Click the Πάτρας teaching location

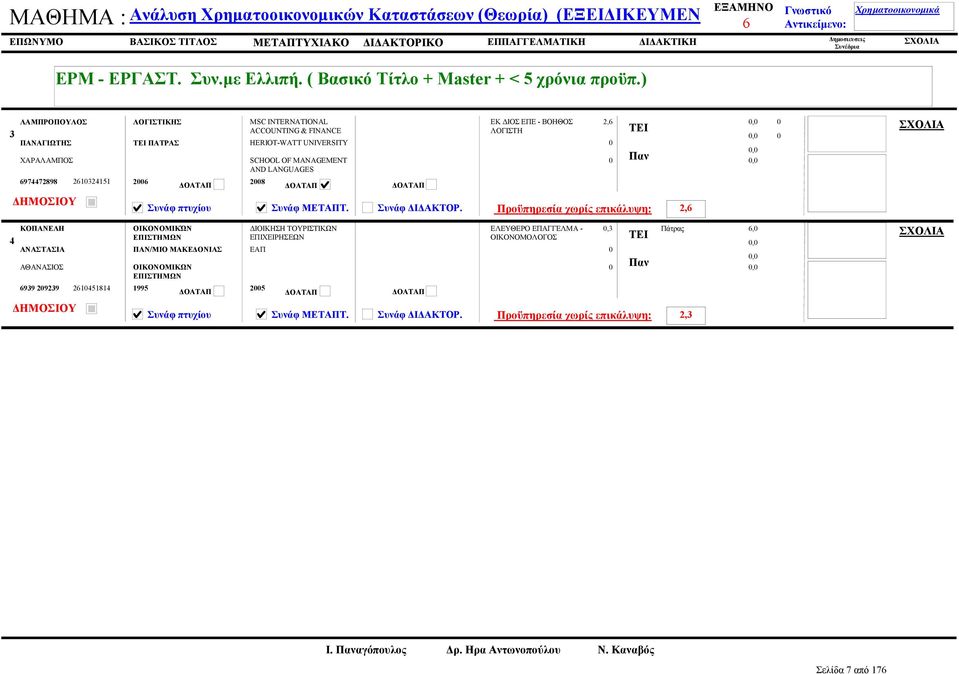[x=673, y=229]
